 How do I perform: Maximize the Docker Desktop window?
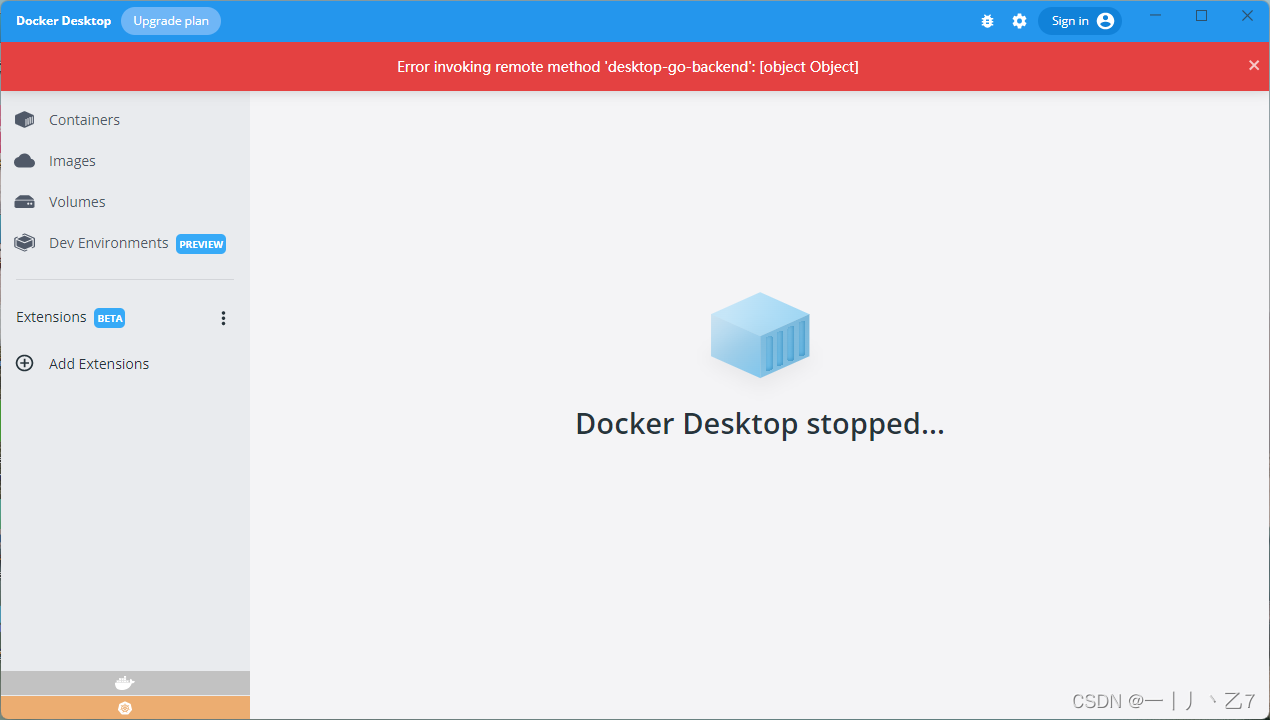(1202, 16)
